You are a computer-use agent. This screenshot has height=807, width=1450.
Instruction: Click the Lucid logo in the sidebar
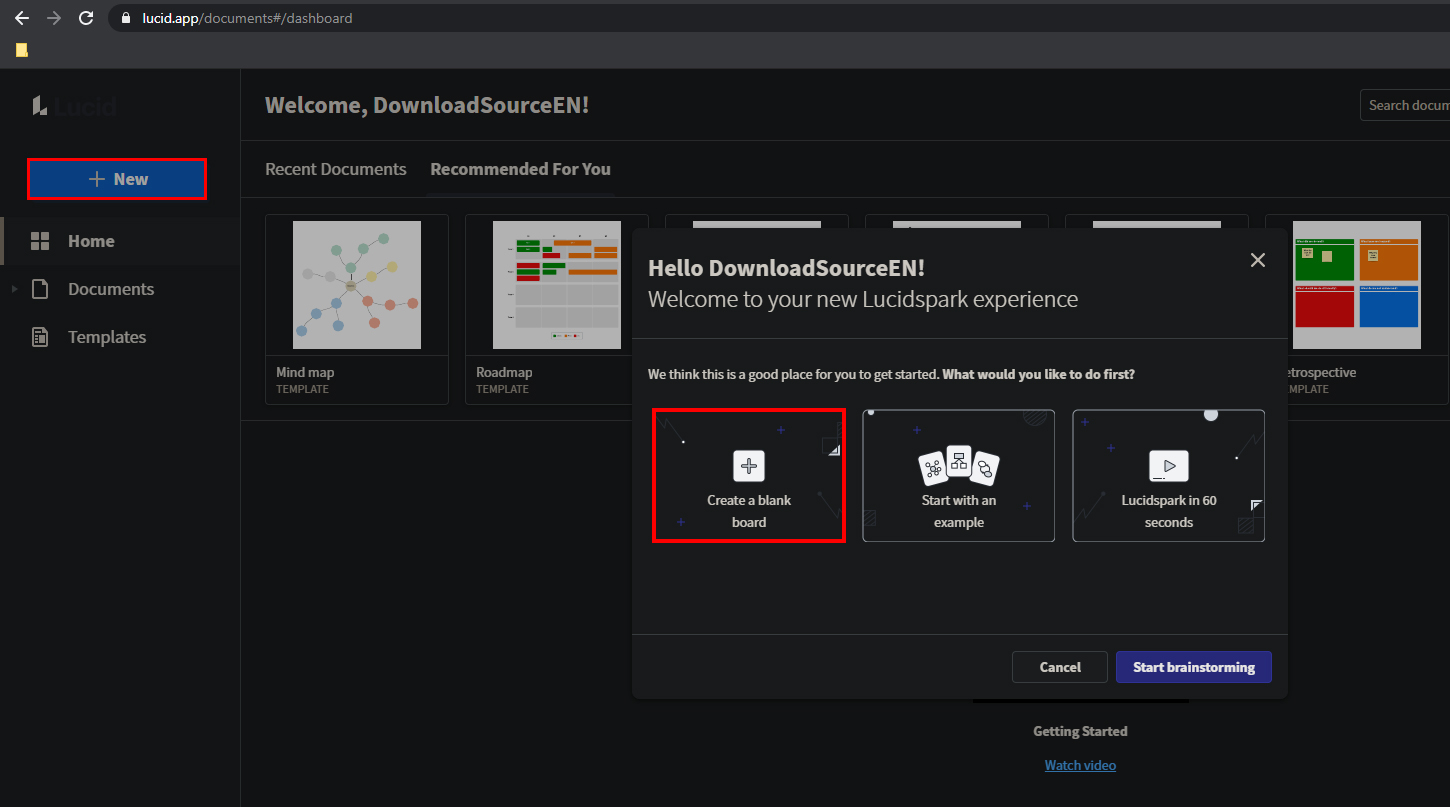click(73, 105)
